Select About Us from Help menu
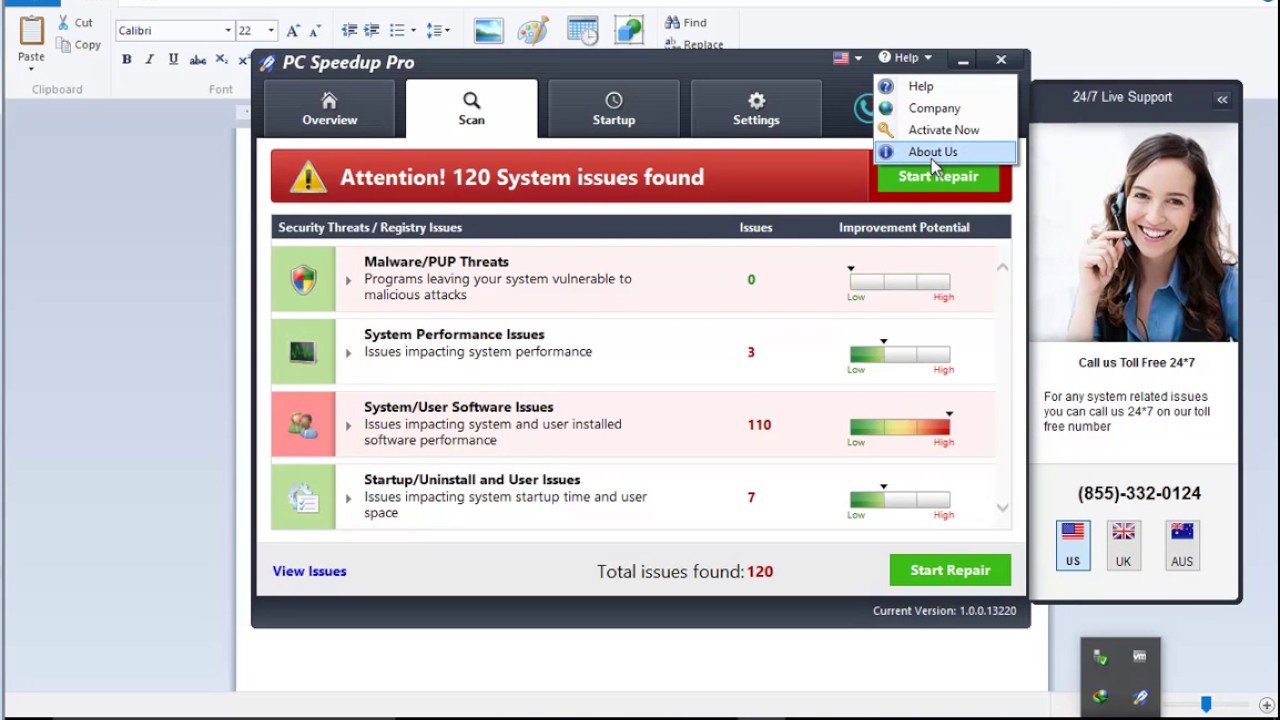This screenshot has width=1280, height=720. 945,152
